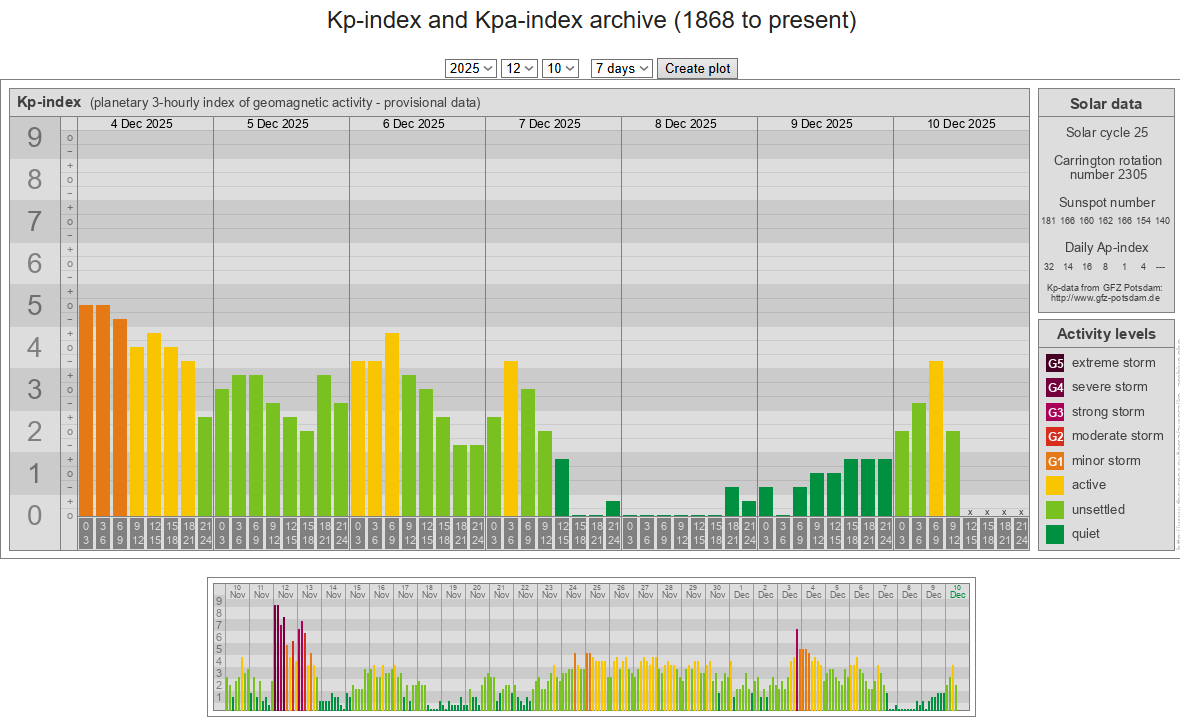Viewport: 1180px width, 717px height.
Task: Select the G3 strong storm badge
Action: click(x=1055, y=412)
